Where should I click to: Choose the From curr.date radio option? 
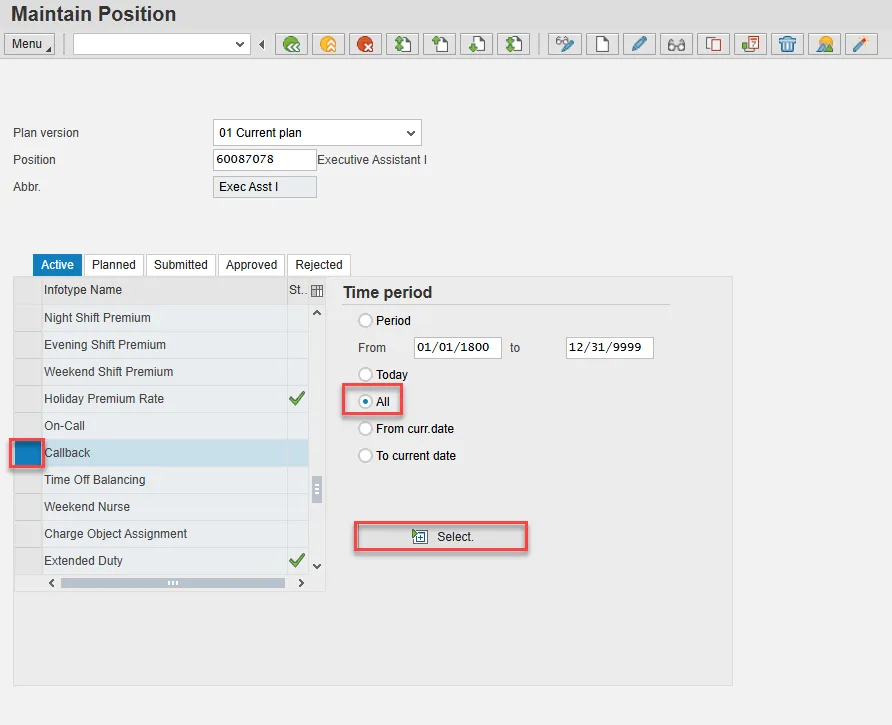click(x=365, y=429)
